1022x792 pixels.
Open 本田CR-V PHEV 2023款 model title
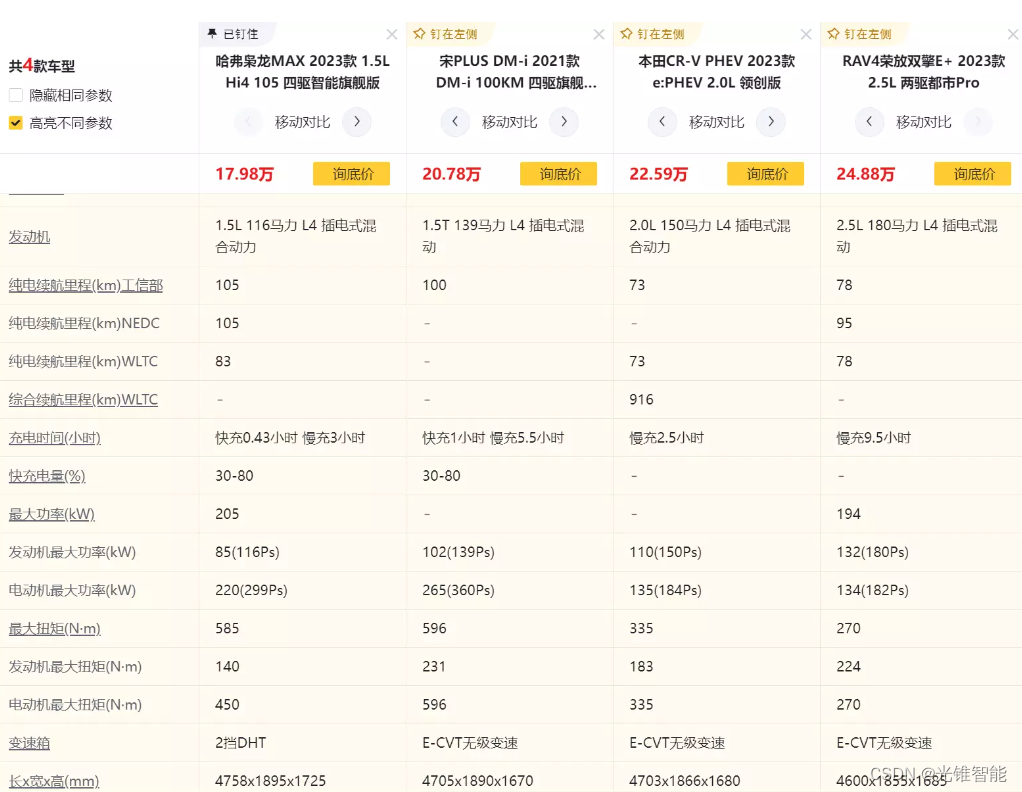click(716, 72)
